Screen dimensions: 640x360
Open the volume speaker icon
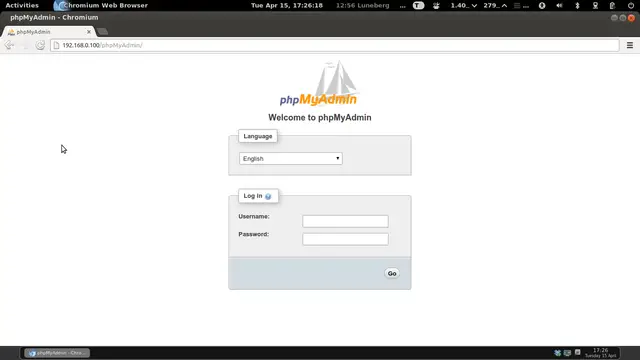click(x=559, y=5)
